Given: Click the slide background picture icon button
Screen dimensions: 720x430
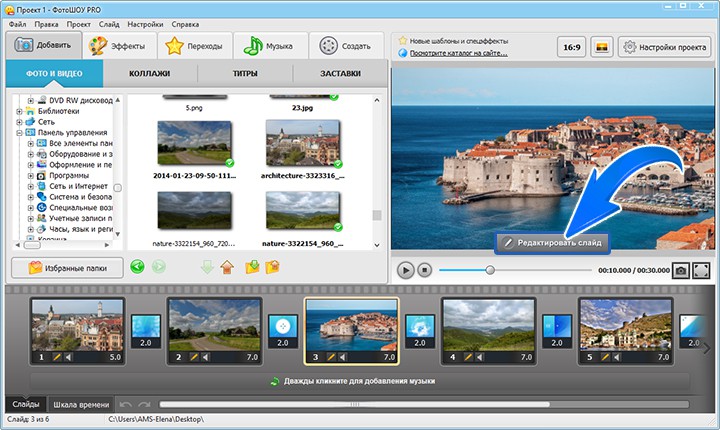Looking at the screenshot, I should (x=602, y=47).
